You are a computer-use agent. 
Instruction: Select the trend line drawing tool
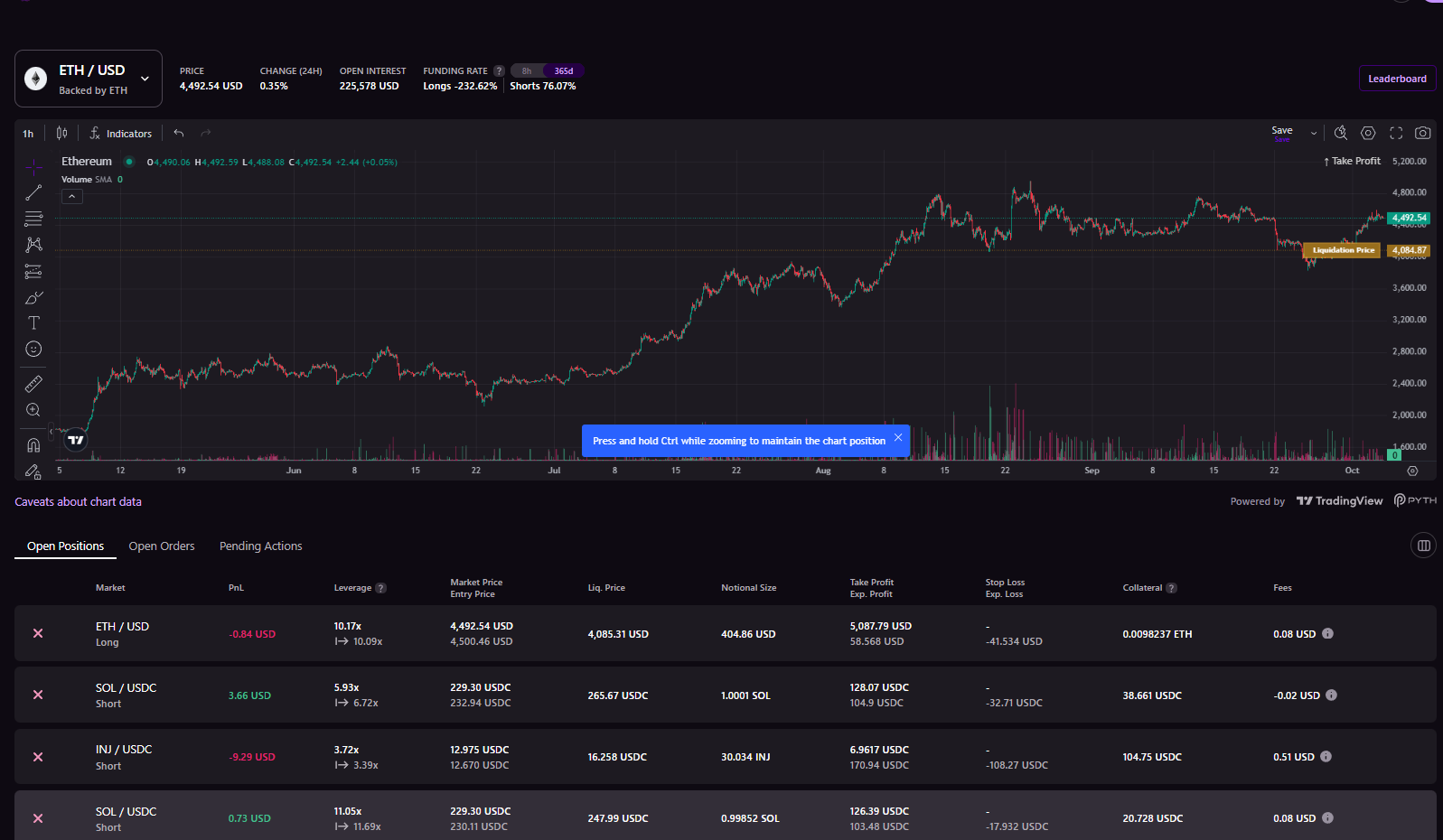(33, 192)
